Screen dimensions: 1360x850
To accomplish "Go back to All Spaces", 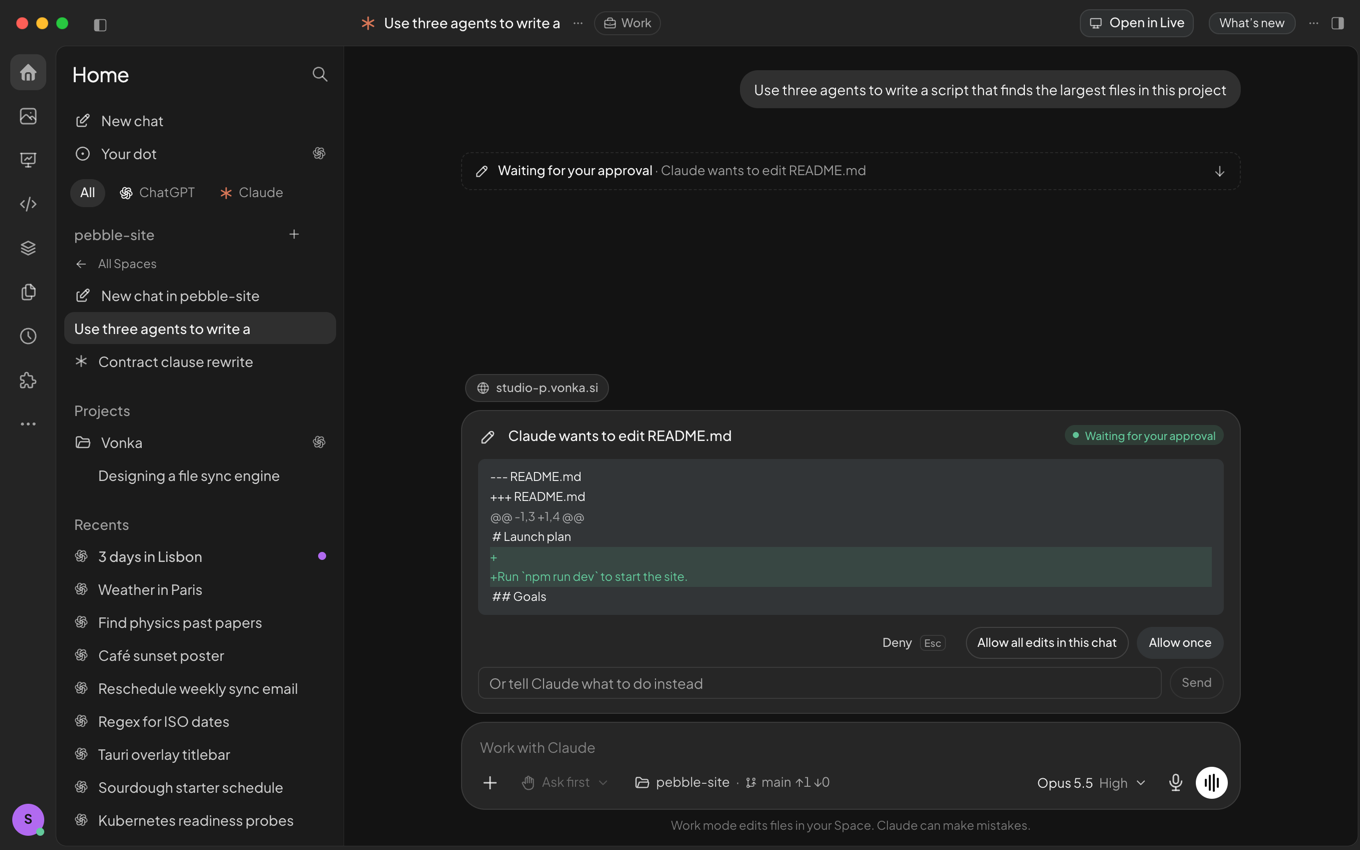I will [116, 264].
